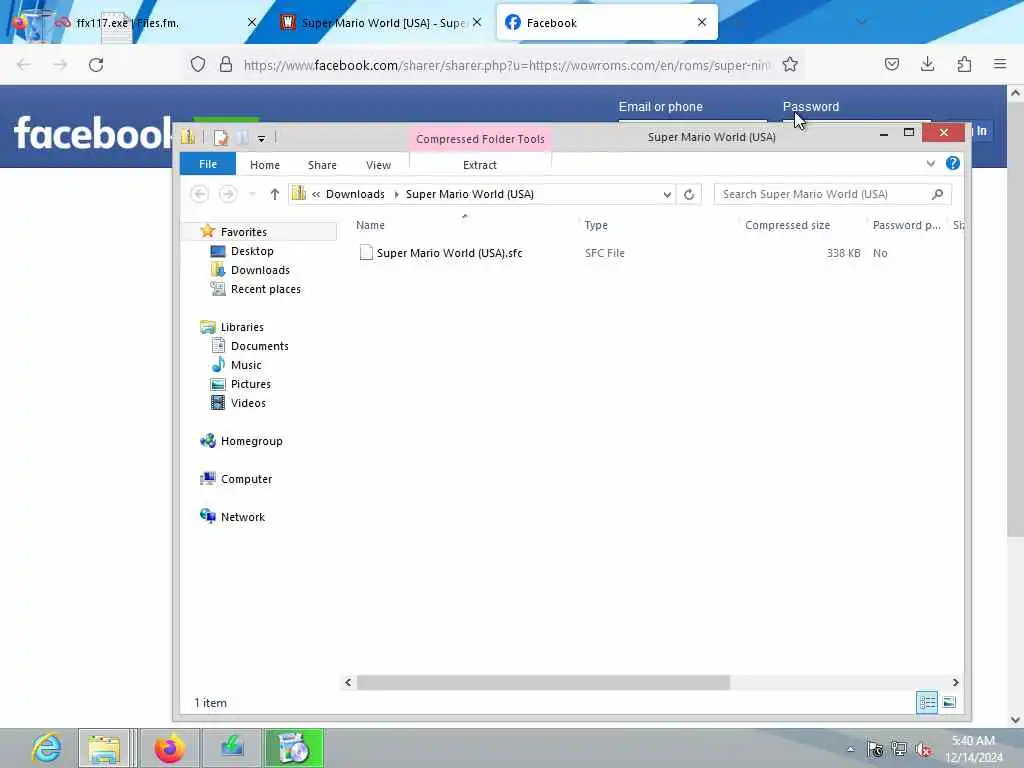Open Quick Access Toolbar customize dropdown
The image size is (1024, 768).
[x=261, y=138]
